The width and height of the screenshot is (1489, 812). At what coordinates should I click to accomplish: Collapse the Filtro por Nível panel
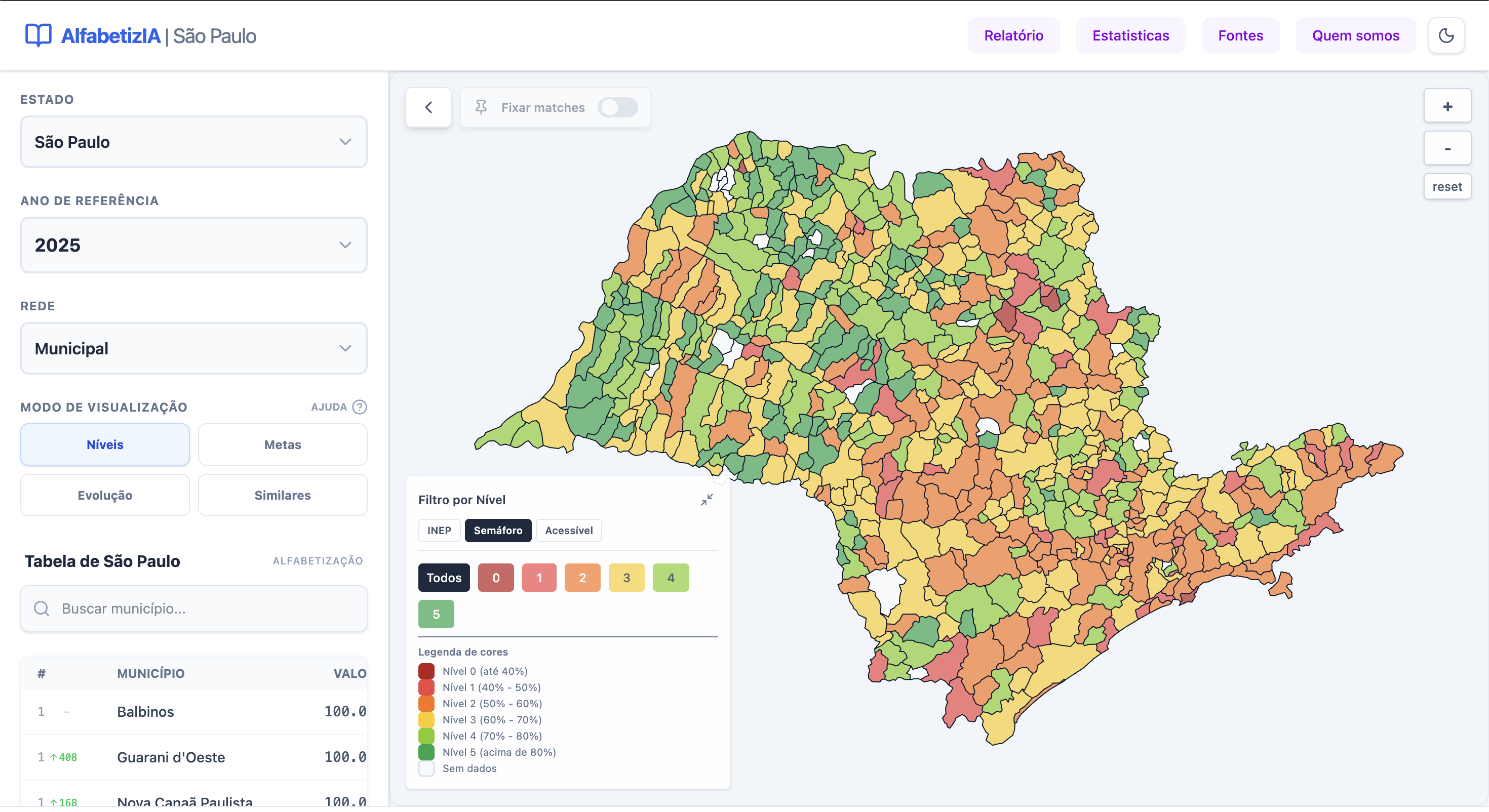click(x=707, y=499)
